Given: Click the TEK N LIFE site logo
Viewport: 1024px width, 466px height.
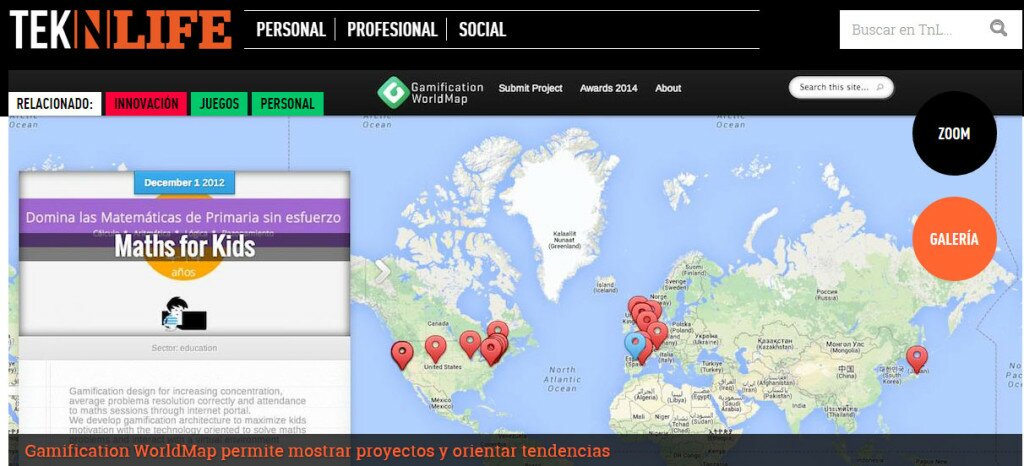Looking at the screenshot, I should [121, 30].
